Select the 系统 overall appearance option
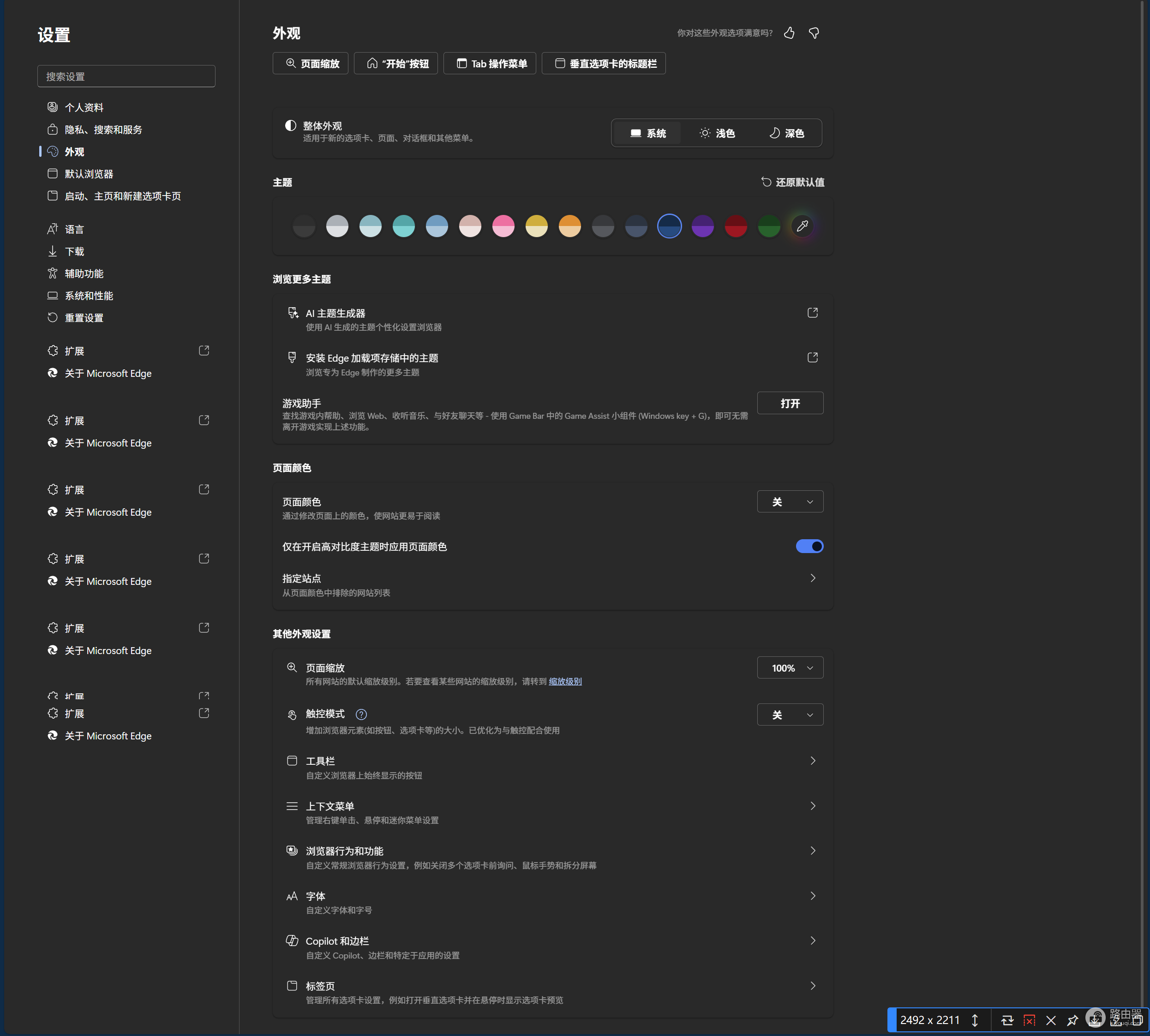1150x1036 pixels. (x=648, y=133)
